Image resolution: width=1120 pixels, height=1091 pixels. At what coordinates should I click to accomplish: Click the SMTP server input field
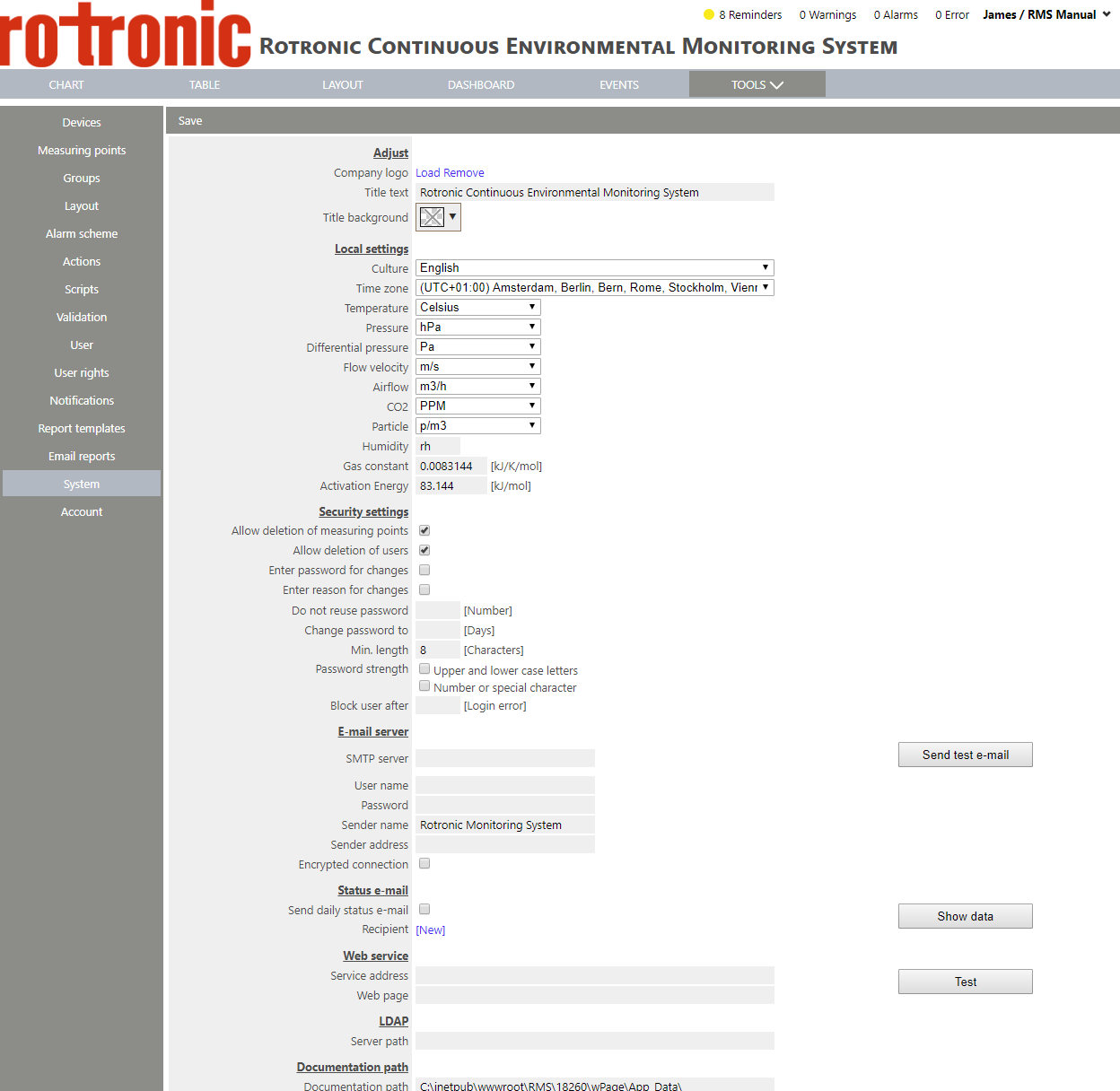click(x=505, y=758)
